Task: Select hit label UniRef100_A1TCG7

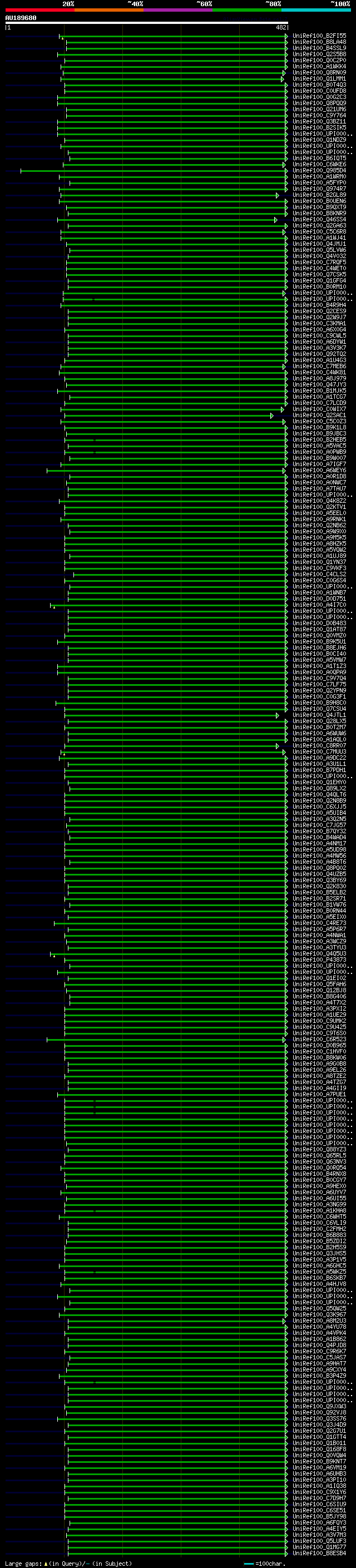Action: click(319, 397)
